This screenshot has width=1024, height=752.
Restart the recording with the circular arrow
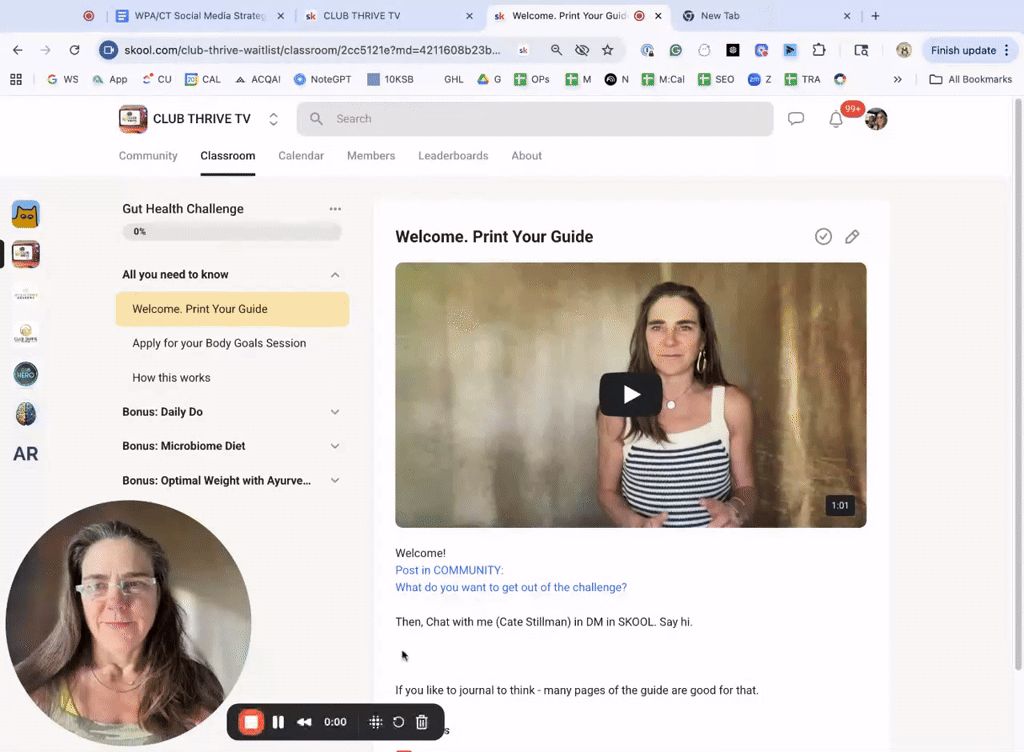398,722
